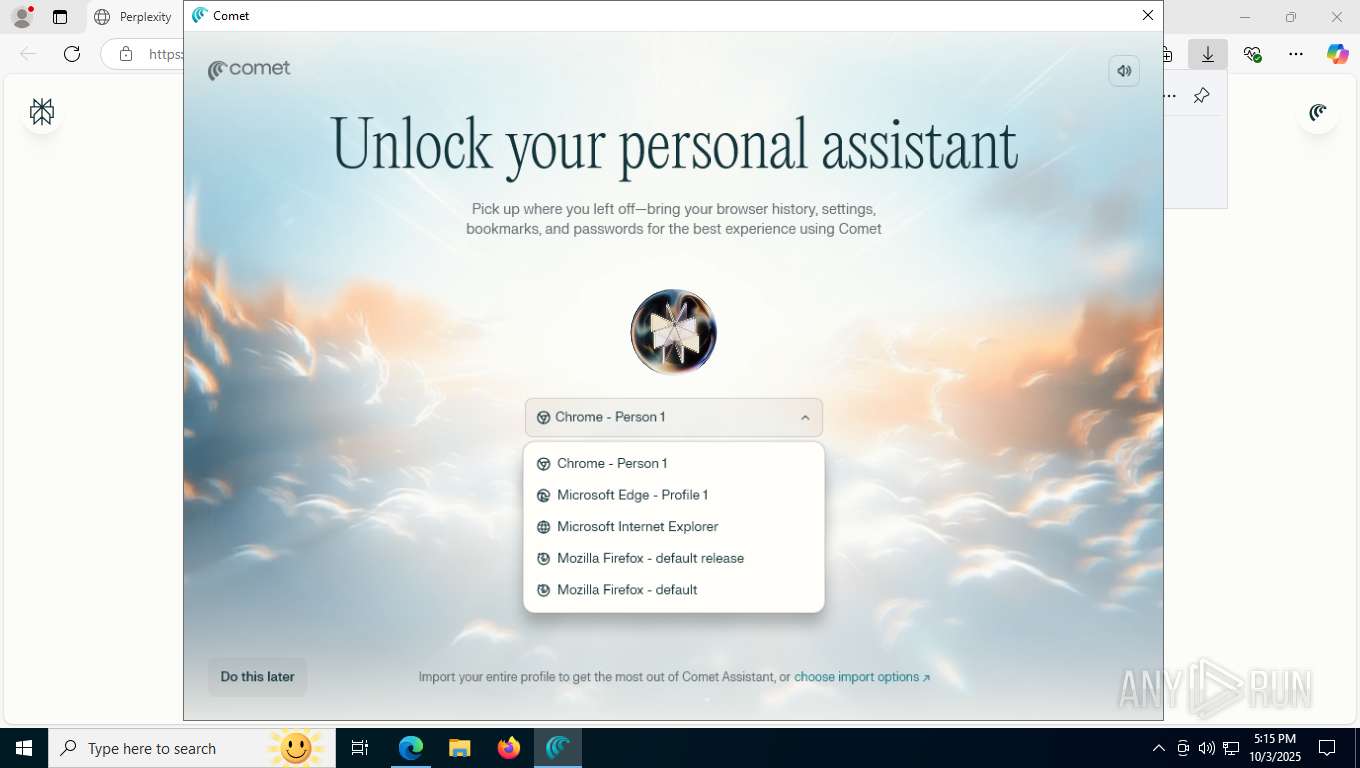Close the Comet setup dialog

[x=1148, y=15]
